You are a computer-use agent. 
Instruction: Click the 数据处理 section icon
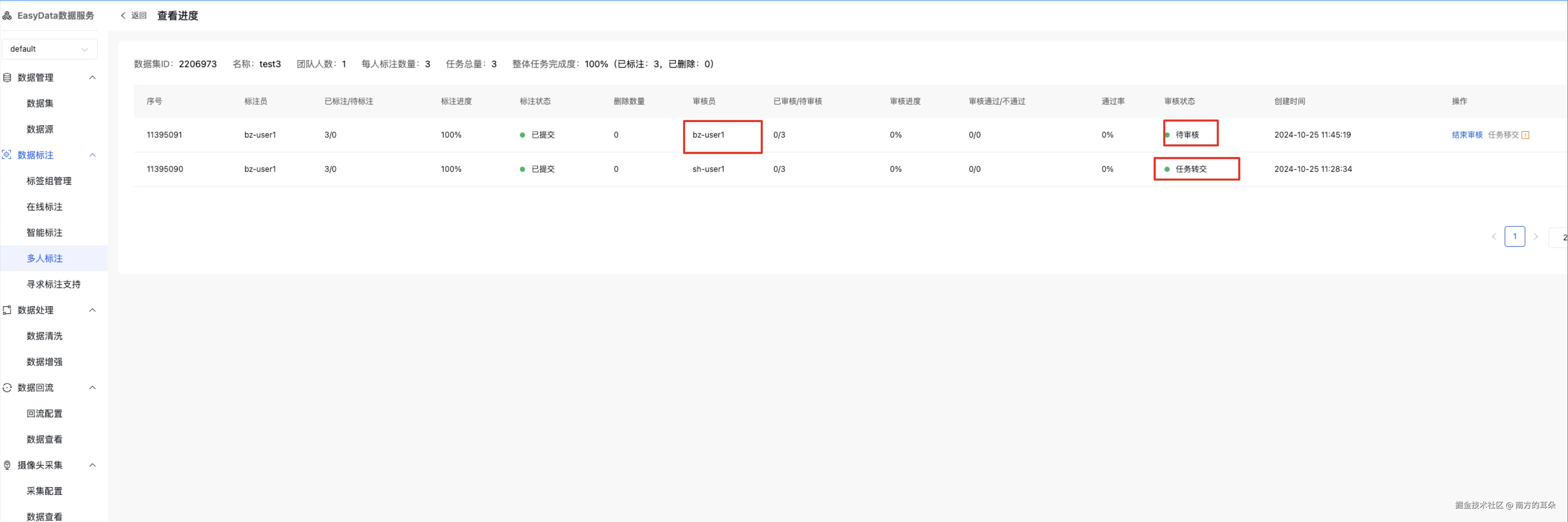coord(7,310)
